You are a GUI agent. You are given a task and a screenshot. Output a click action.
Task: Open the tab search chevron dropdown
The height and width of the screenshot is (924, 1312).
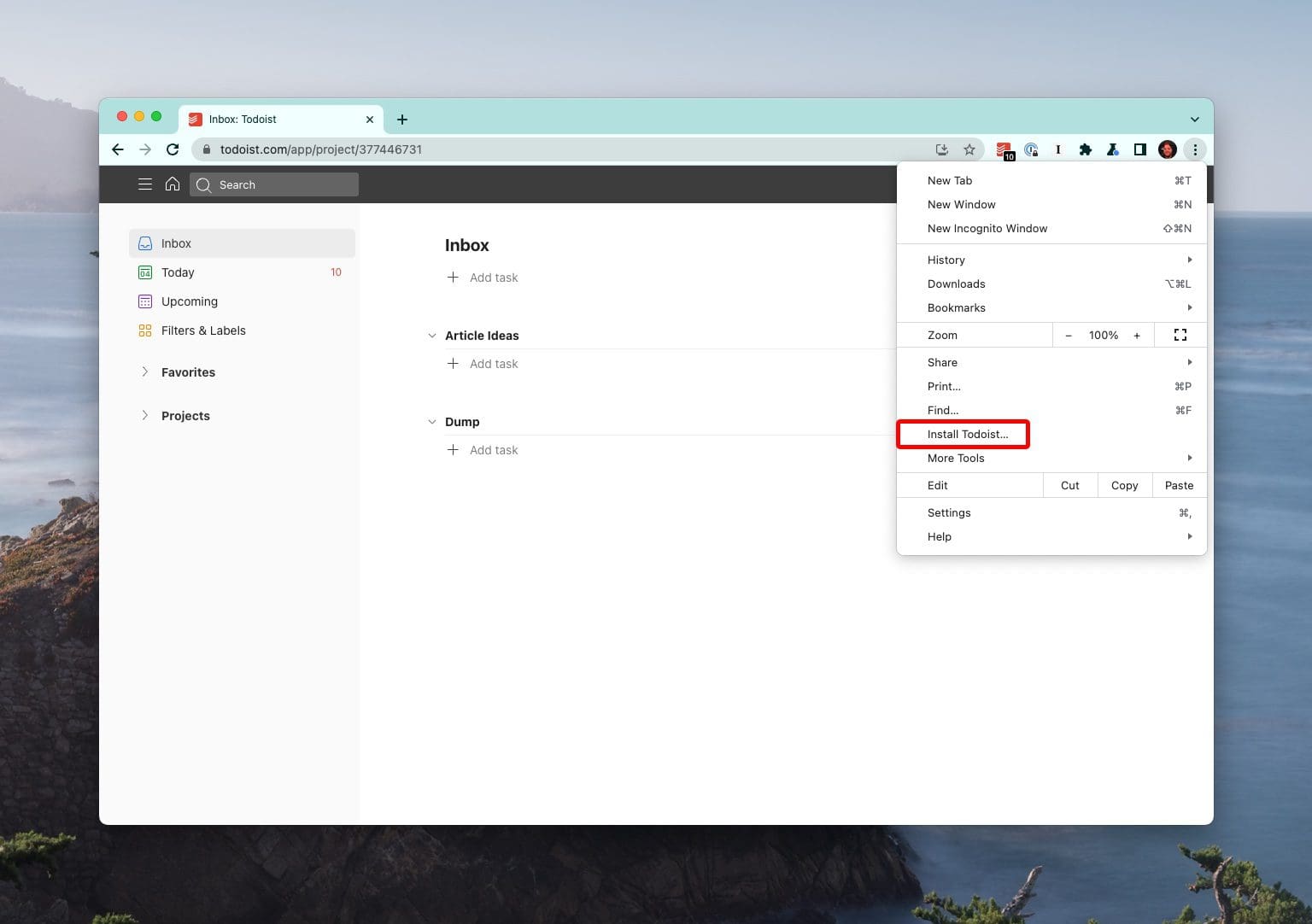pyautogui.click(x=1195, y=120)
